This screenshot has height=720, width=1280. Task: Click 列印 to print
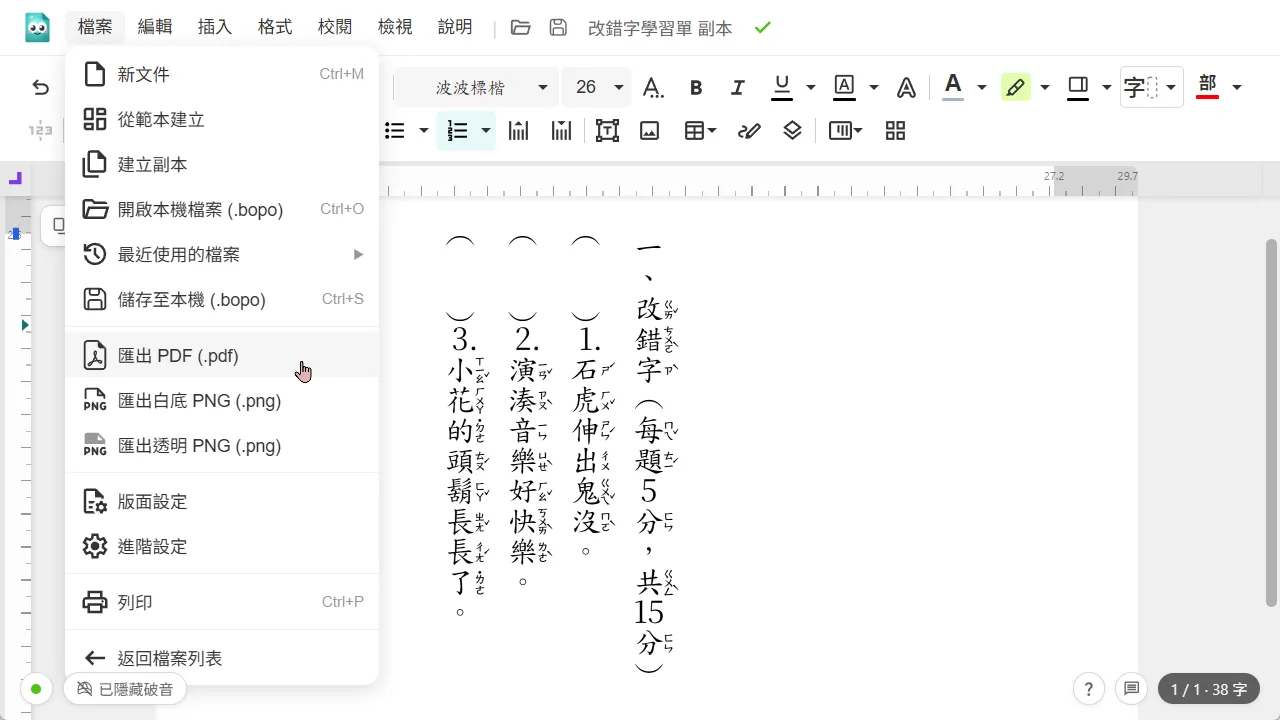[222, 603]
